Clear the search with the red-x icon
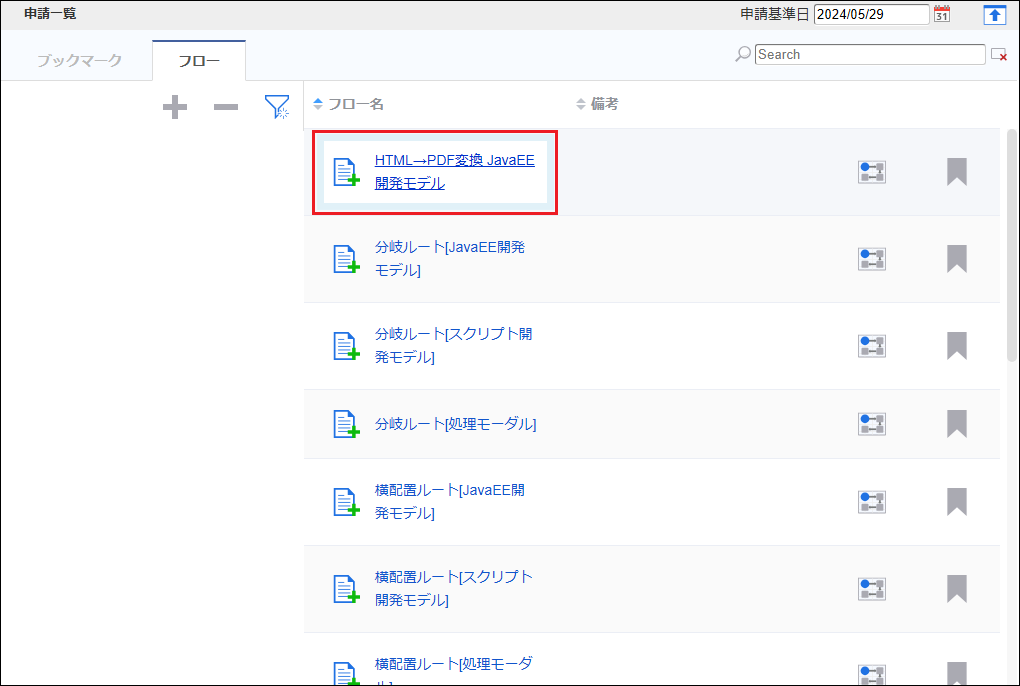The width and height of the screenshot is (1020, 686). point(999,55)
